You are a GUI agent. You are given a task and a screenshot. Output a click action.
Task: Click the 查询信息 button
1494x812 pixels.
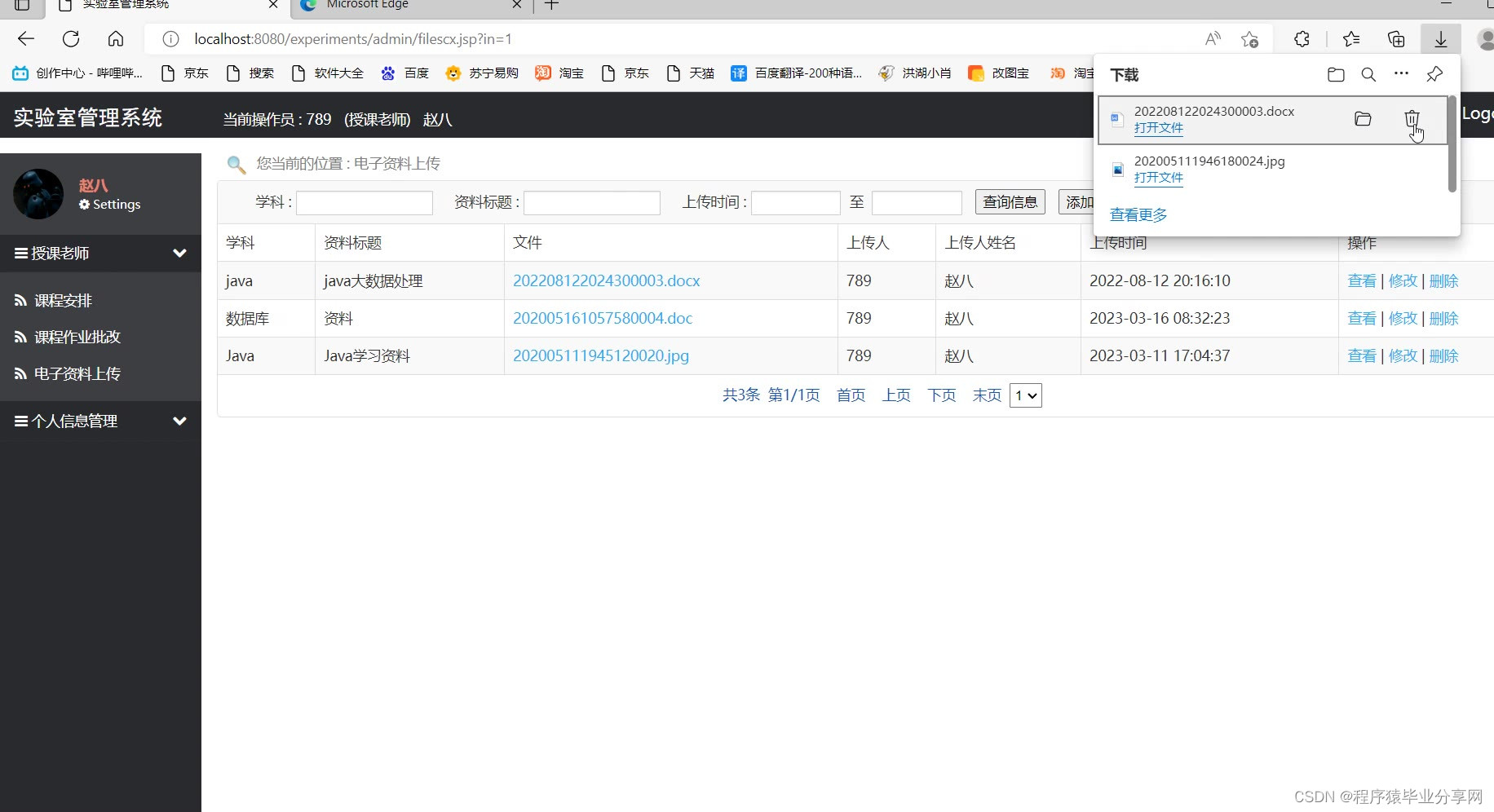coord(1010,202)
